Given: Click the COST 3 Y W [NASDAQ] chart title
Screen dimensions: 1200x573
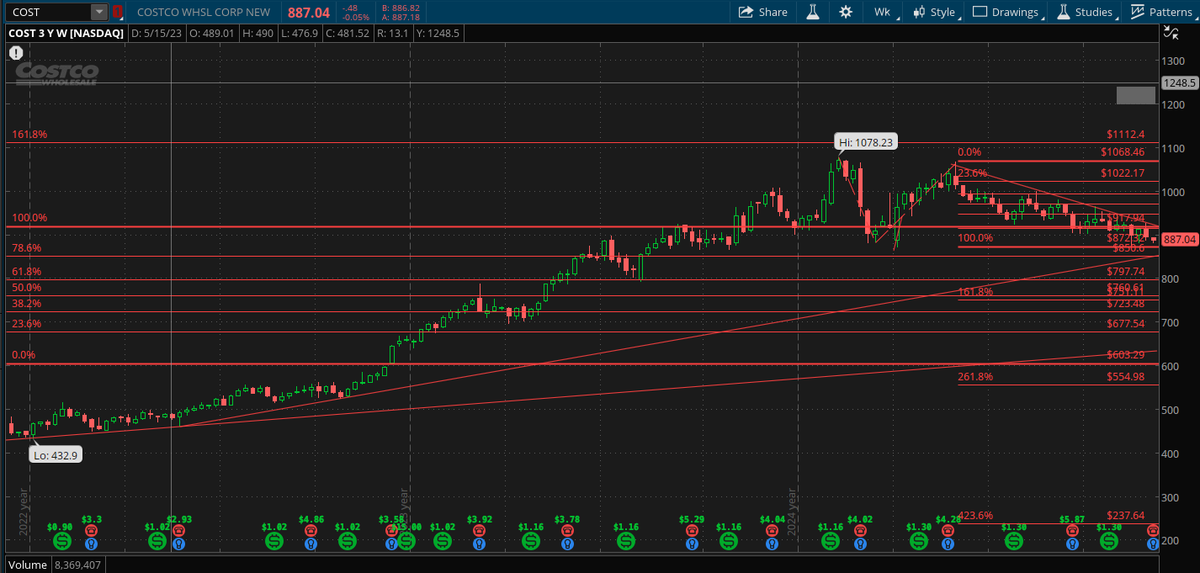Looking at the screenshot, I should pyautogui.click(x=66, y=33).
